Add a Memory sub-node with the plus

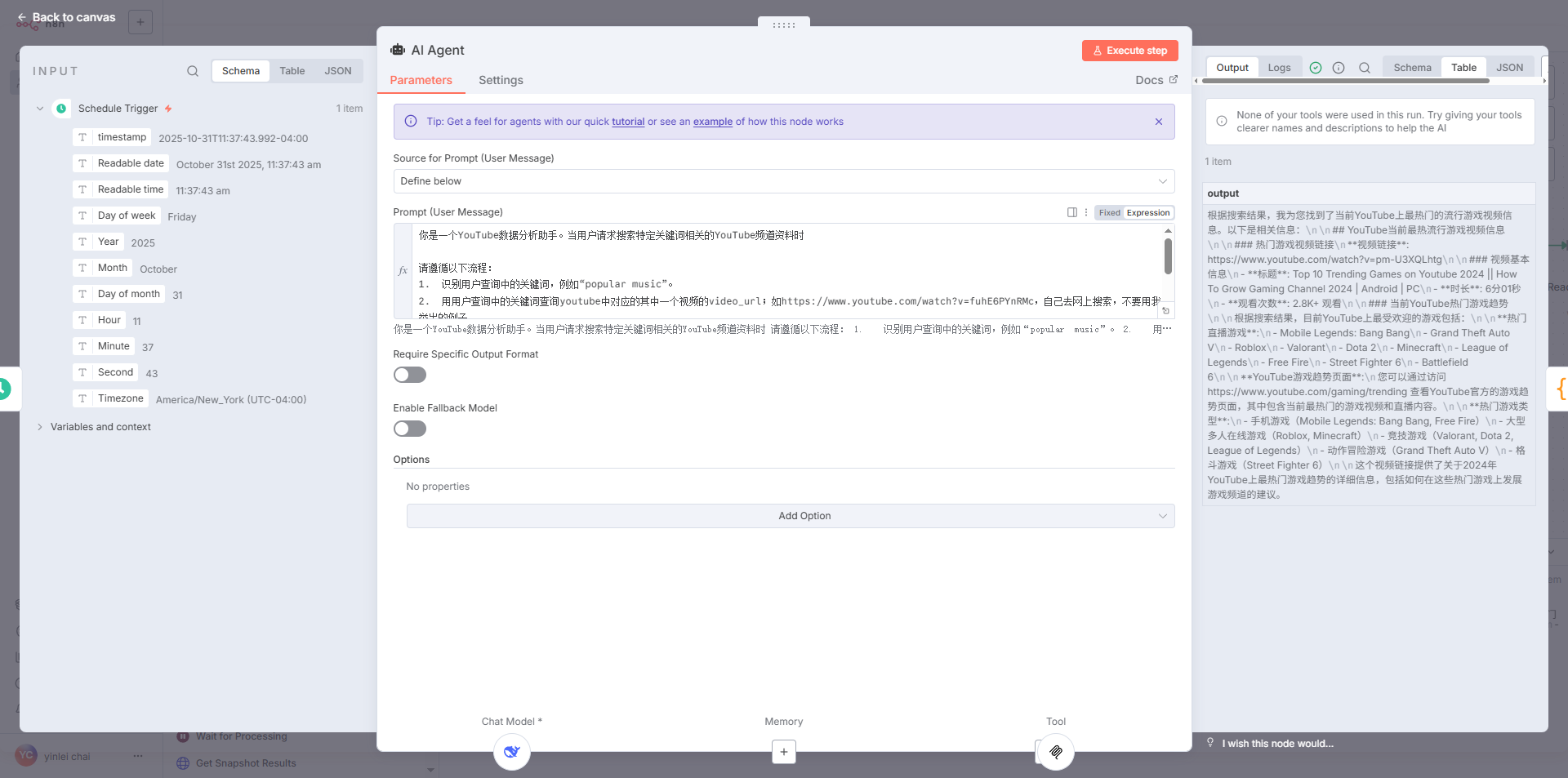784,752
